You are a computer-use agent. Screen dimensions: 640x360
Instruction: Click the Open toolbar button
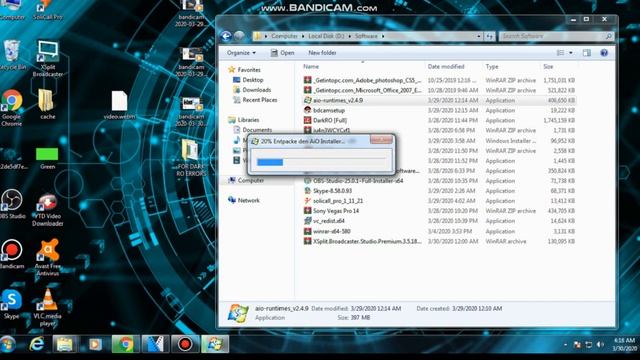(x=282, y=53)
